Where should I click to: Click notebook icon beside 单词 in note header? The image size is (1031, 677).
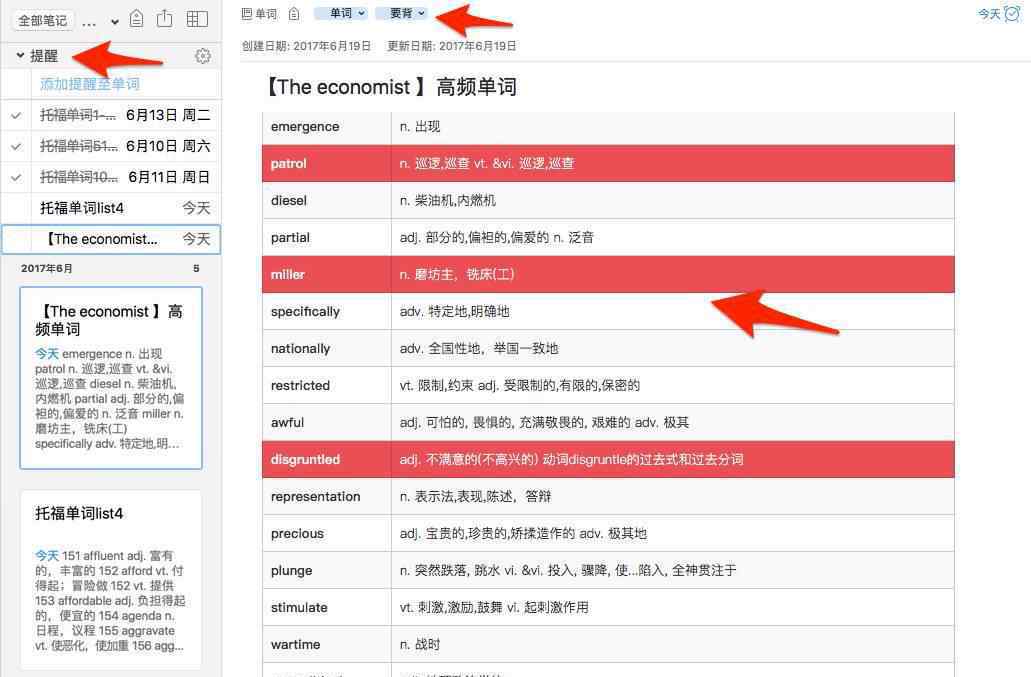coord(248,14)
